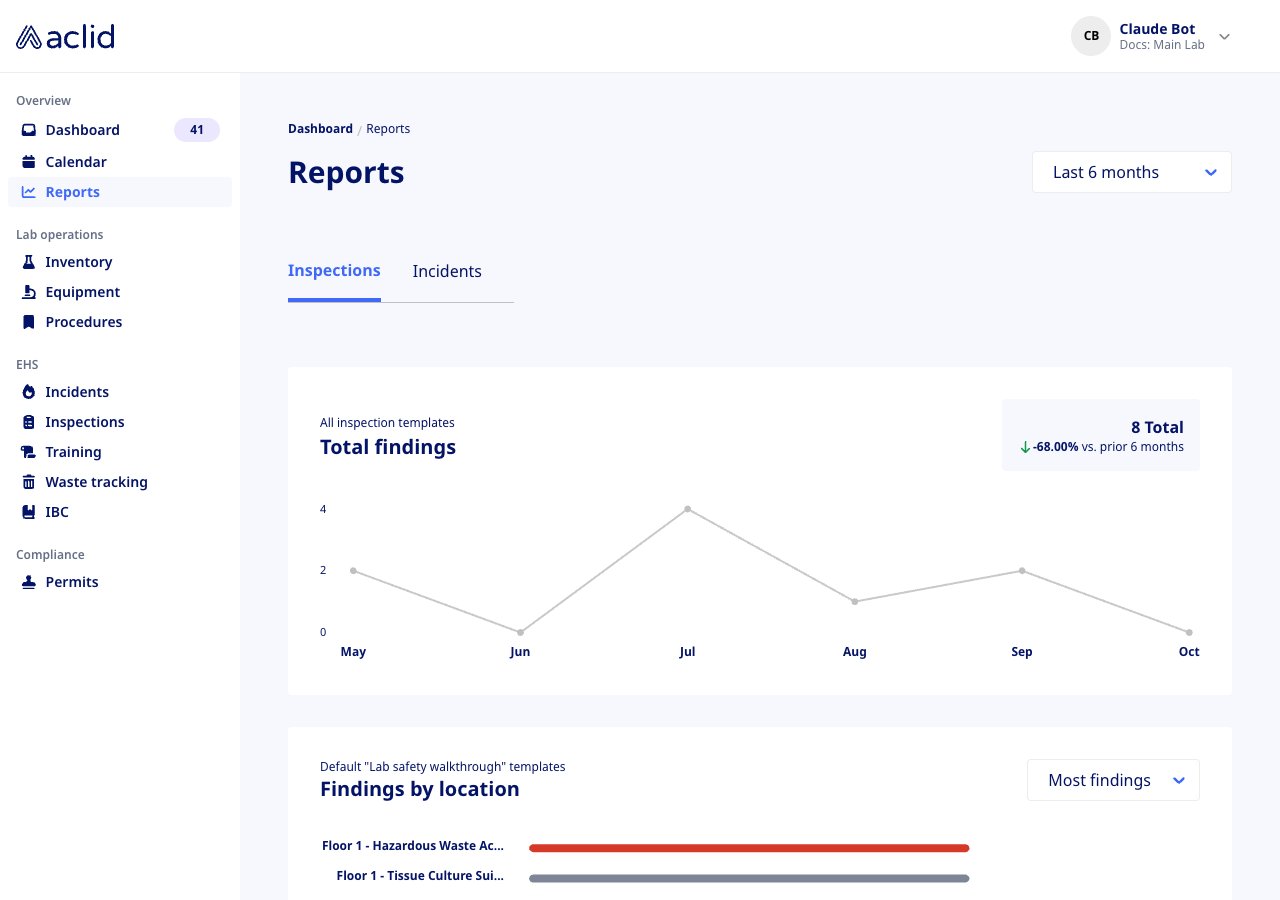Image resolution: width=1280 pixels, height=900 pixels.
Task: Click the Inventory flask icon
Action: pyautogui.click(x=29, y=262)
